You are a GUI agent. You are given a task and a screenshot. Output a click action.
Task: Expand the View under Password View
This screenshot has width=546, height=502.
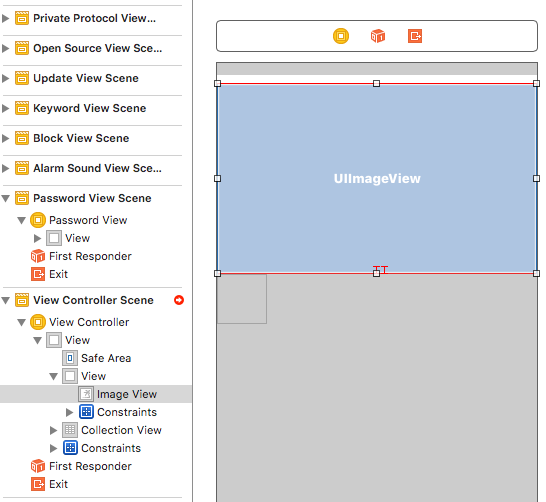tap(37, 238)
